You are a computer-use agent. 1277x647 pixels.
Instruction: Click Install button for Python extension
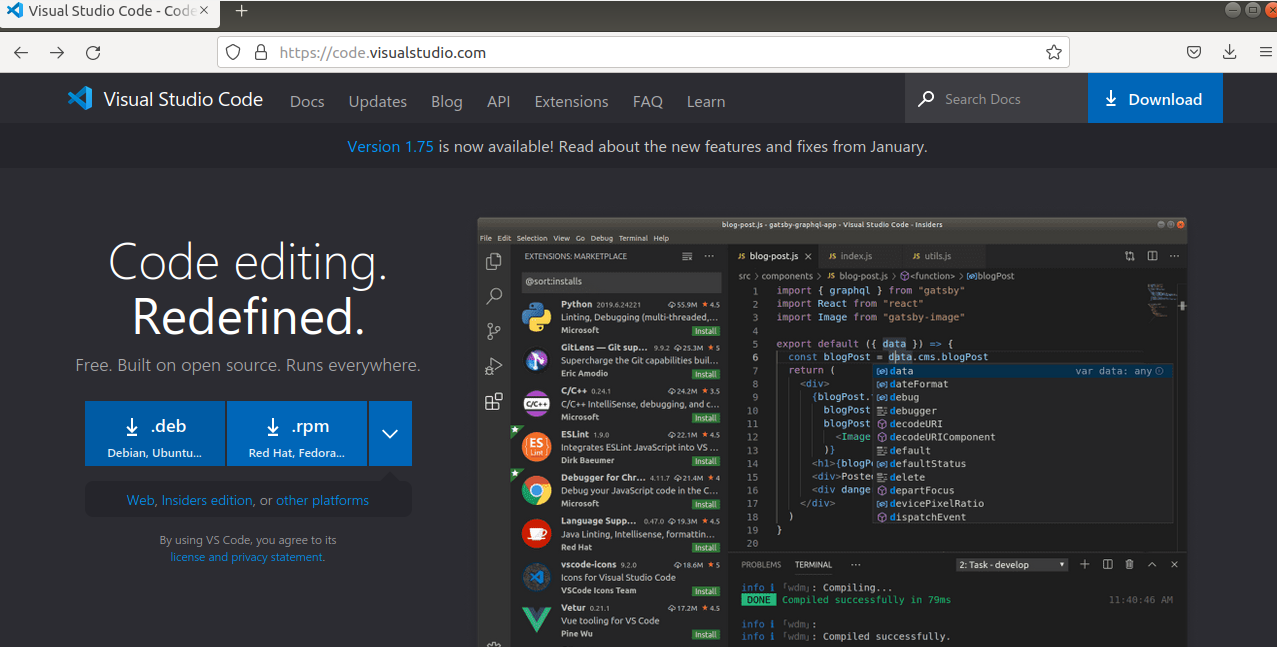(x=706, y=331)
